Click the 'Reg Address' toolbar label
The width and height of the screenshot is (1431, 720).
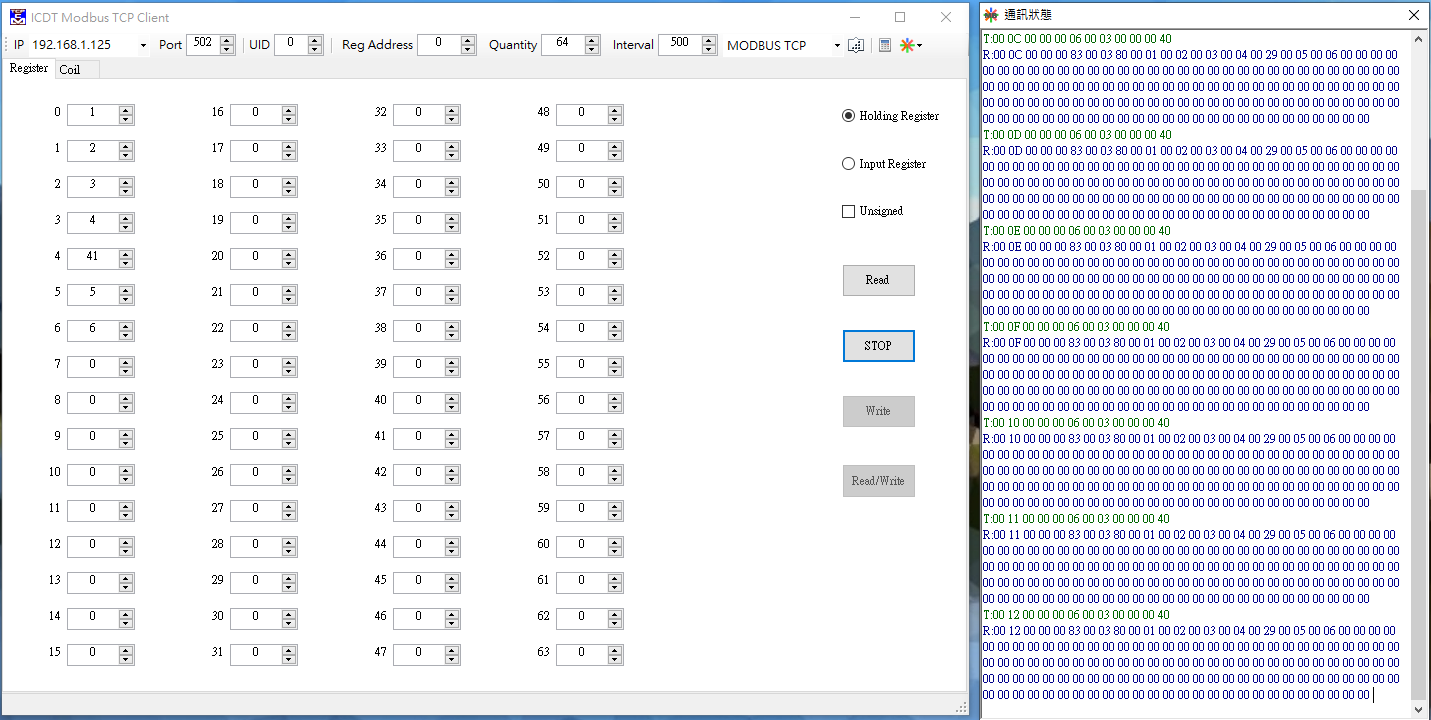[x=377, y=45]
